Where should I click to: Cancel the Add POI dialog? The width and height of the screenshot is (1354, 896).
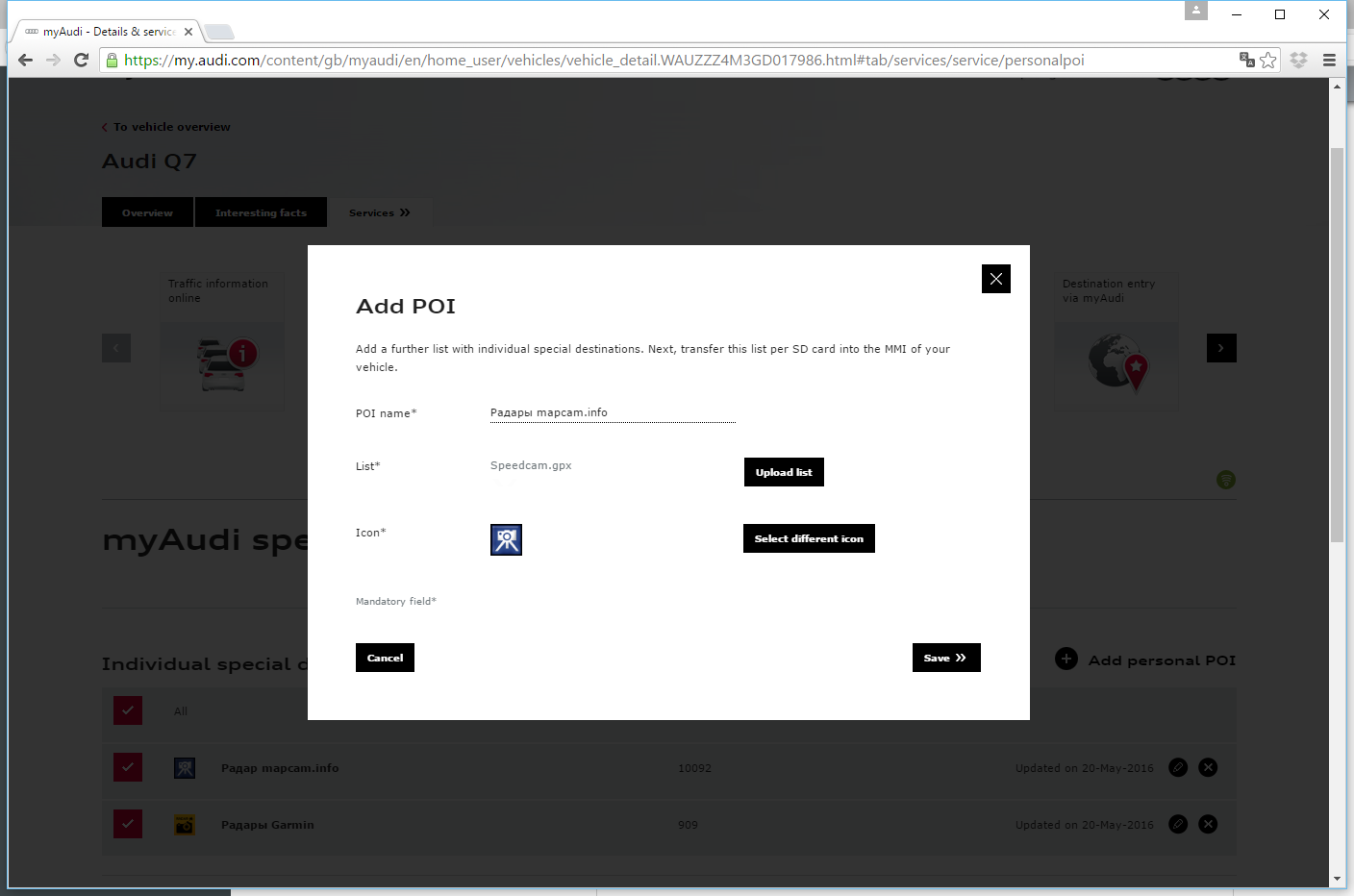coord(385,658)
